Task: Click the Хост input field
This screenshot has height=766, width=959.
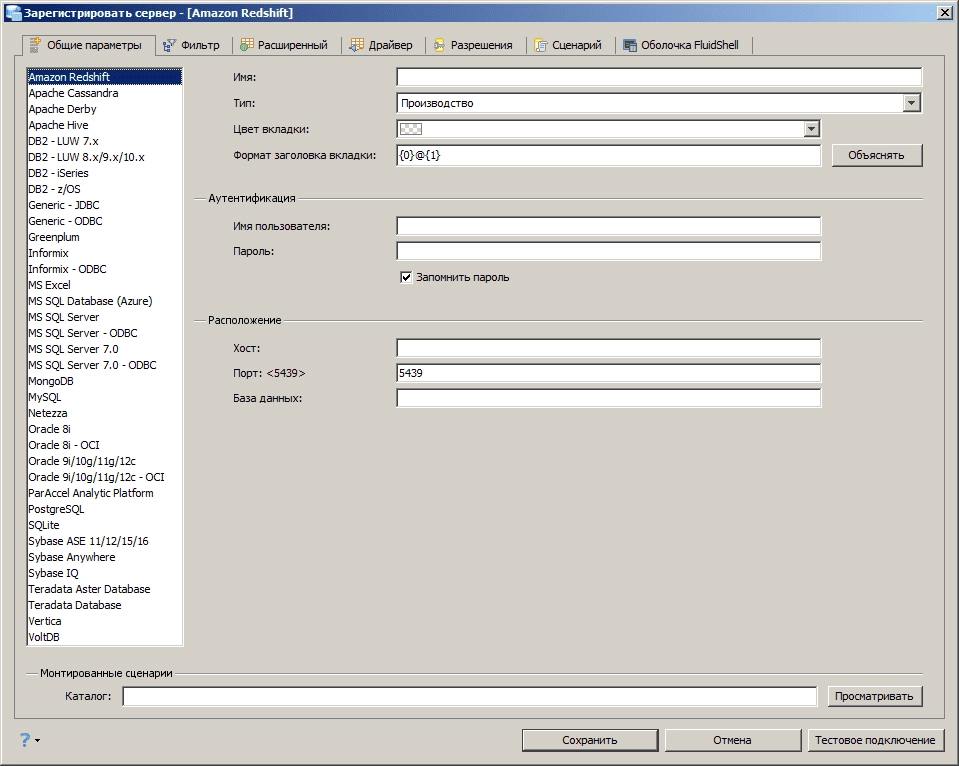Action: coord(609,348)
